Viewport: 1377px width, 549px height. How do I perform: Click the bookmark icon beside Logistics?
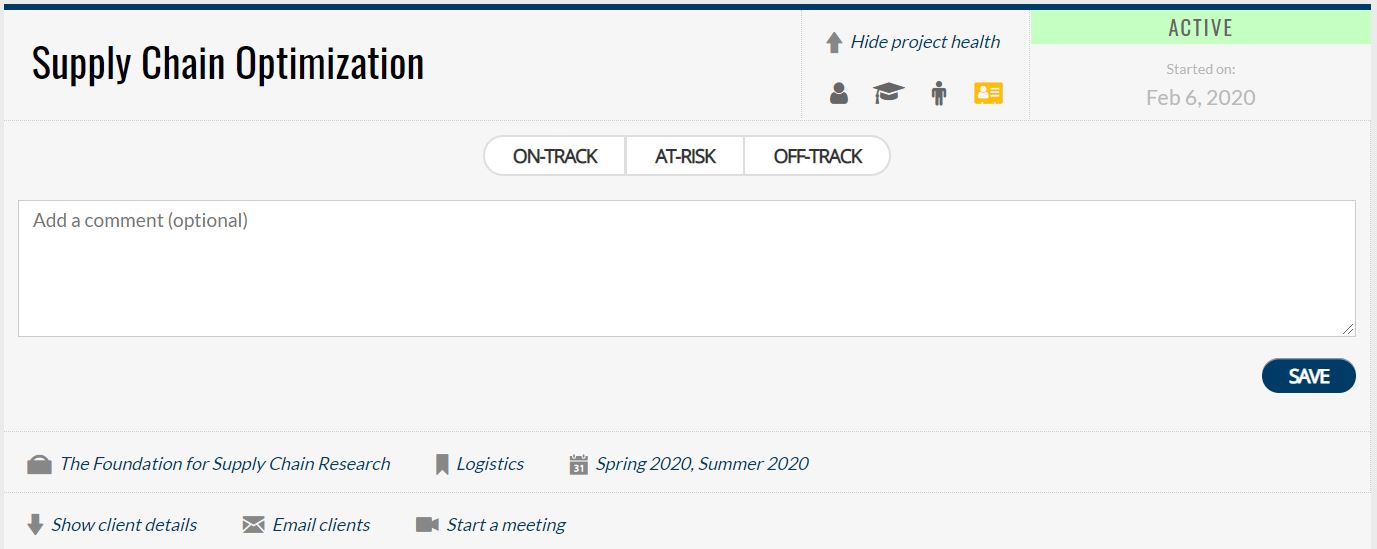coord(442,464)
